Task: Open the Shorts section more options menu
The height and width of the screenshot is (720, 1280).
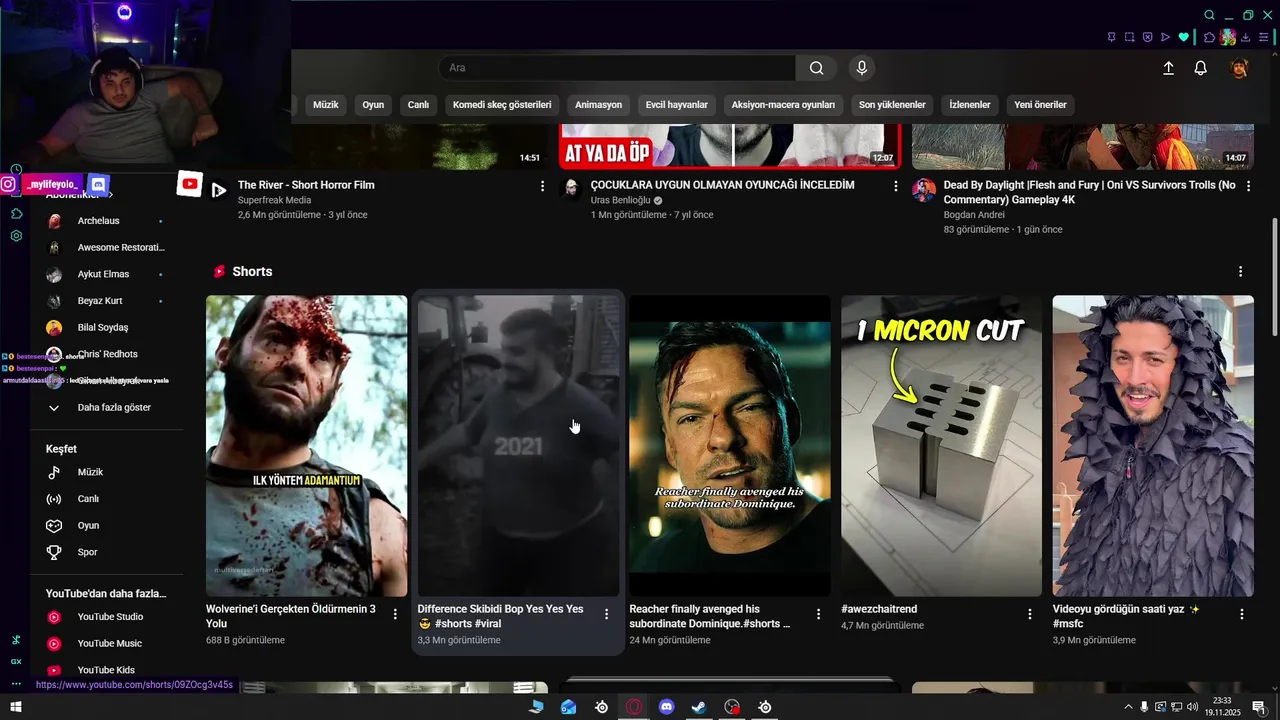Action: point(1241,272)
